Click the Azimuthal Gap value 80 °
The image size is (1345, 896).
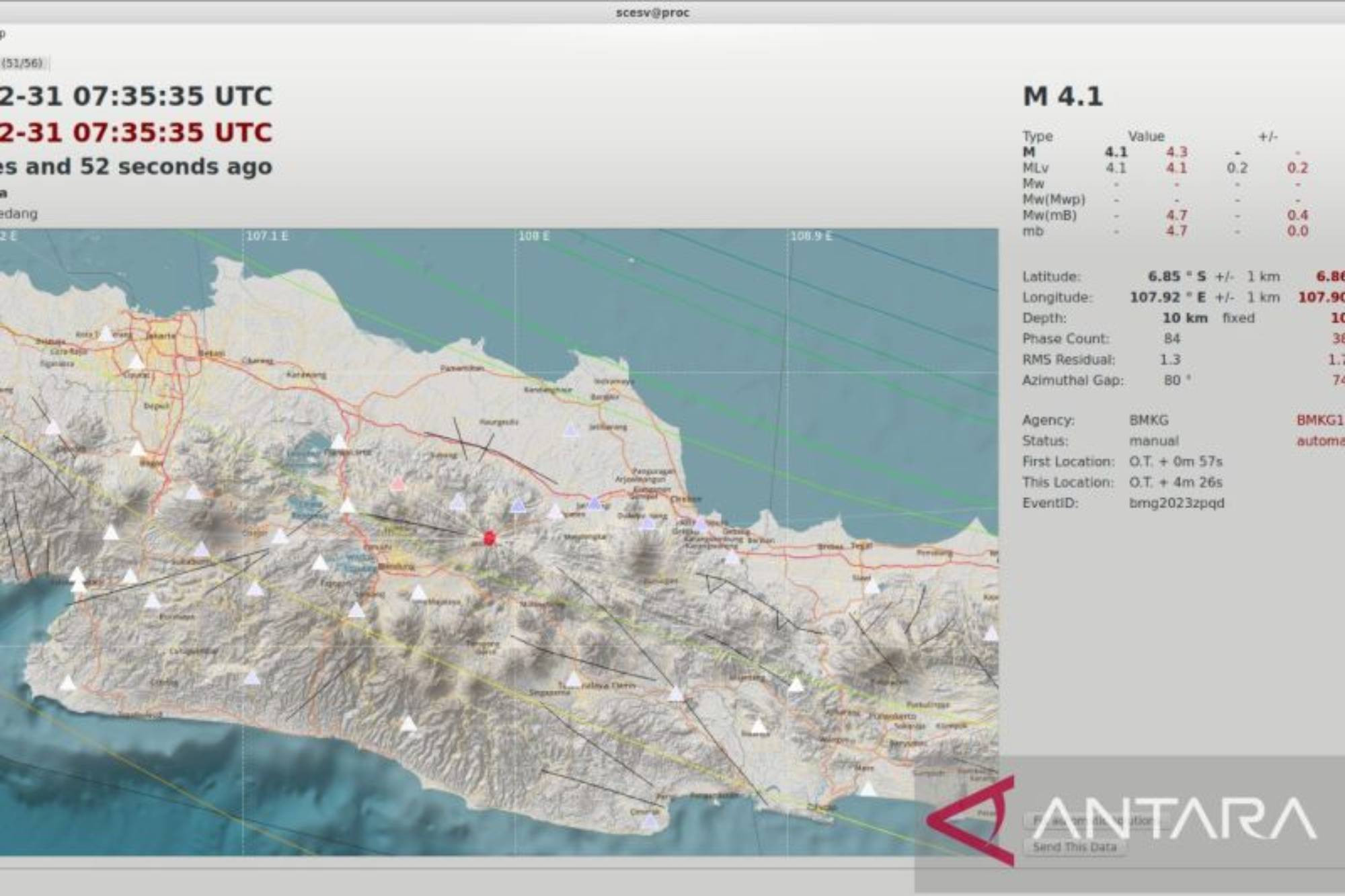pyautogui.click(x=1177, y=380)
